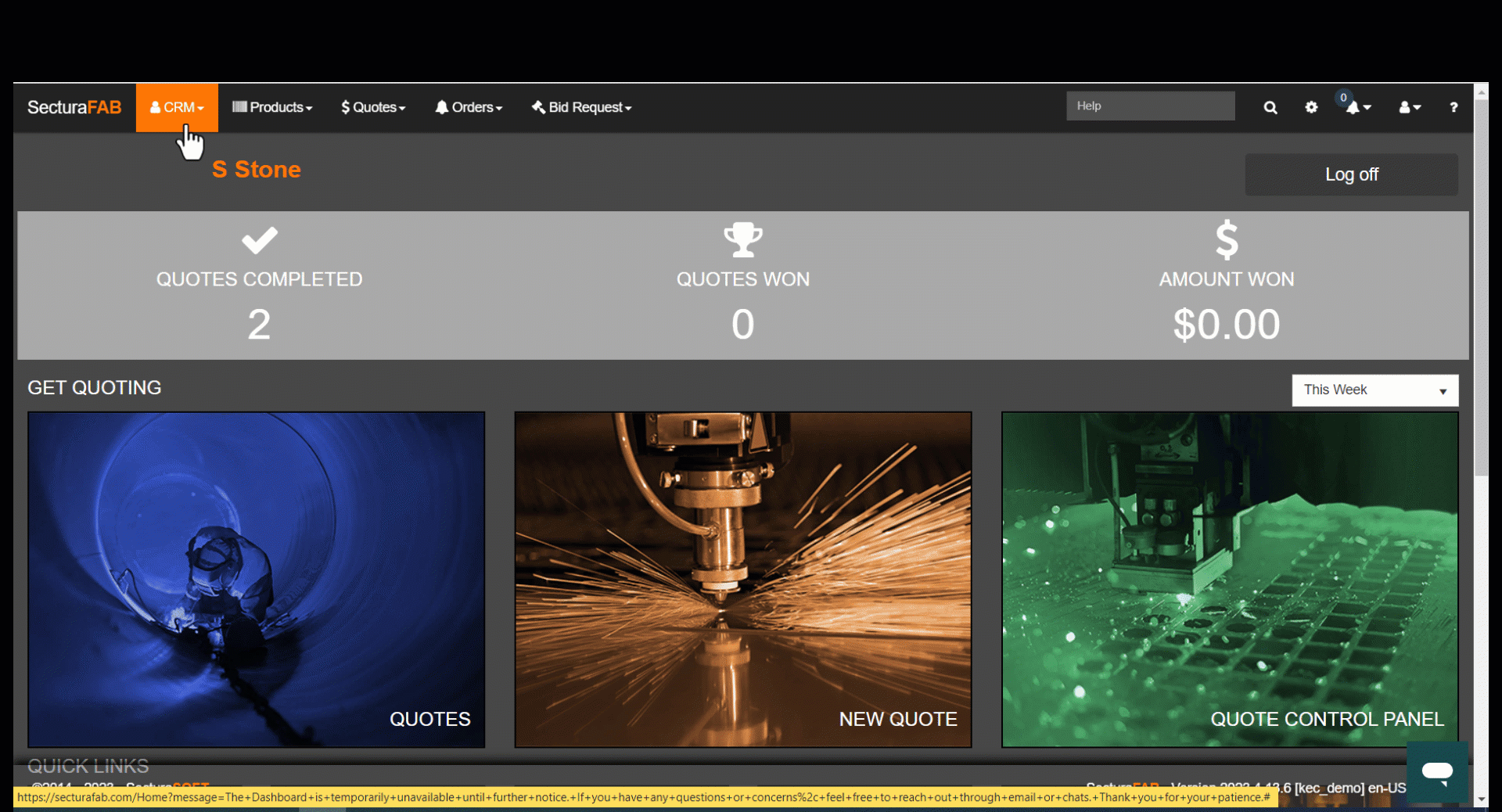Click the search magnifier icon
Image resolution: width=1502 pixels, height=812 pixels.
(x=1270, y=108)
